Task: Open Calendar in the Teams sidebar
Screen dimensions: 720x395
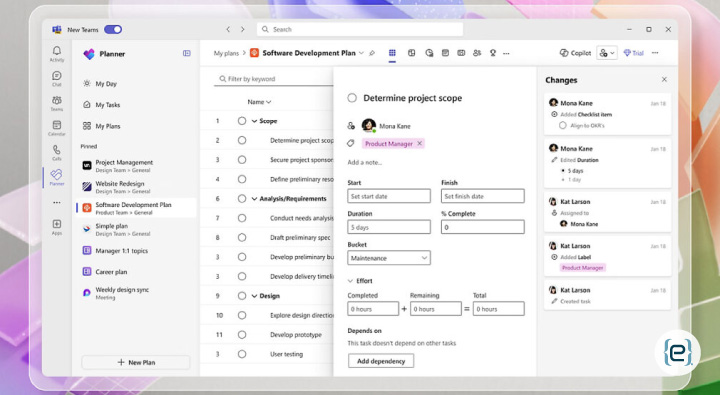Action: tap(57, 128)
